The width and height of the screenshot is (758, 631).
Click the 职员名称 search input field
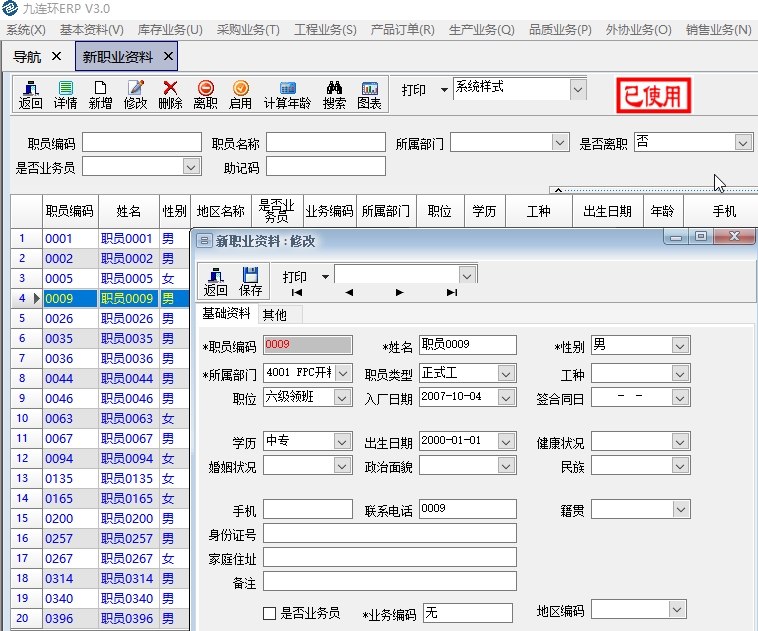click(x=325, y=143)
